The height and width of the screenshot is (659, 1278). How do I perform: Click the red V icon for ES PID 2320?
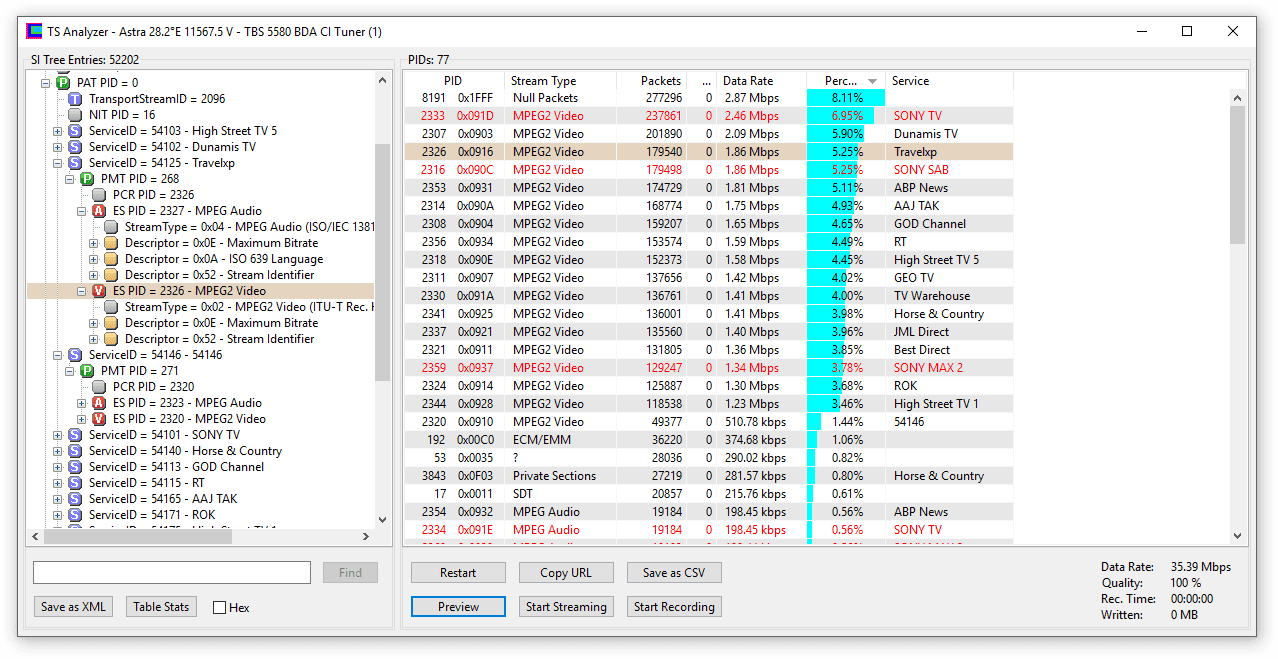(x=99, y=419)
